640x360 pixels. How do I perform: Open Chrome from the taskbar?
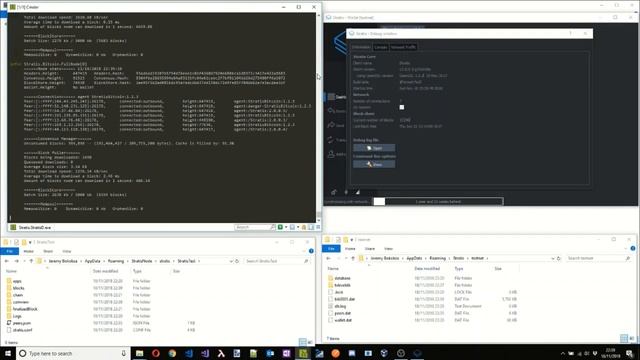(x=172, y=353)
